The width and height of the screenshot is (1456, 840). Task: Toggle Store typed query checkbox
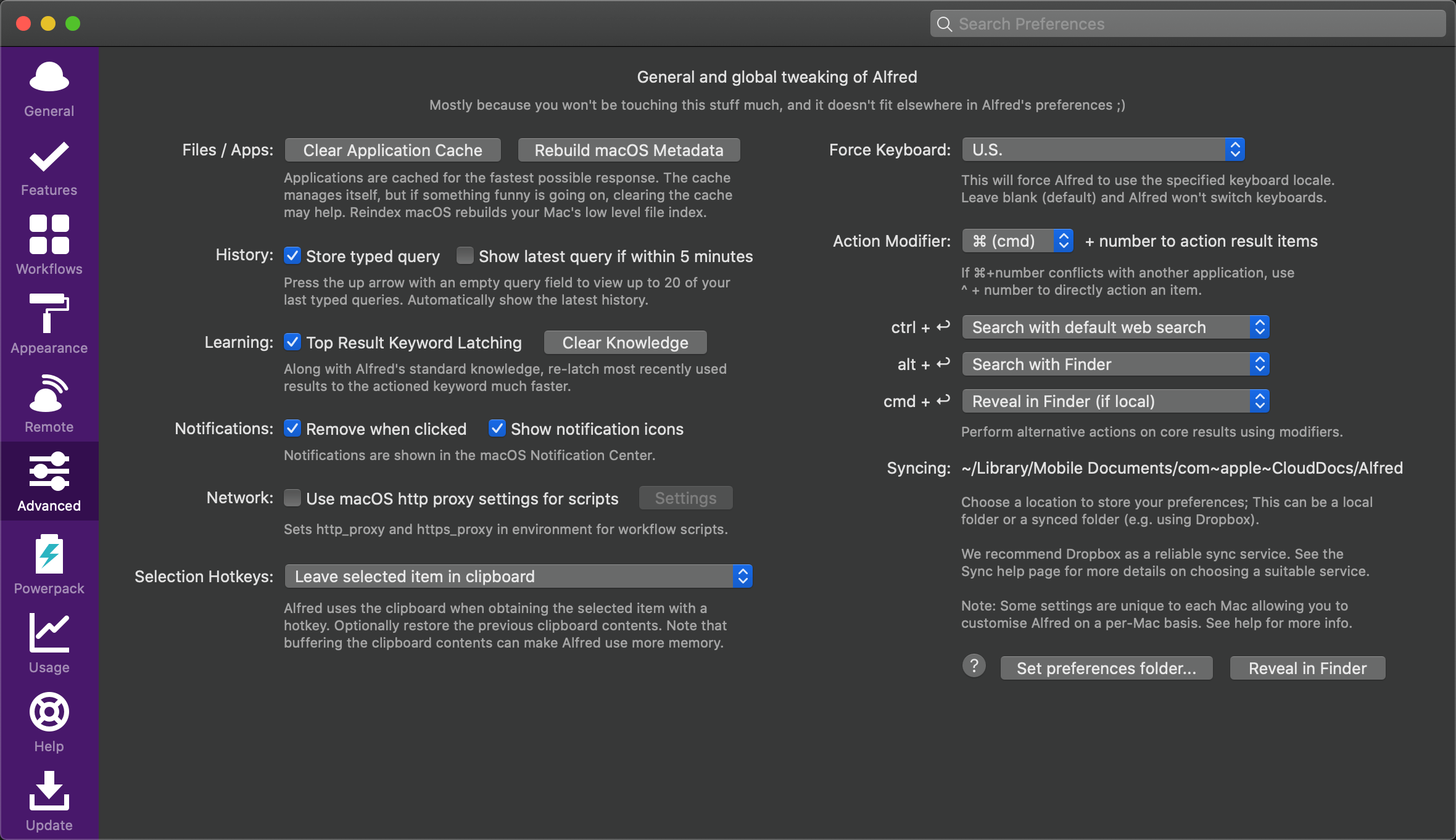coord(292,255)
